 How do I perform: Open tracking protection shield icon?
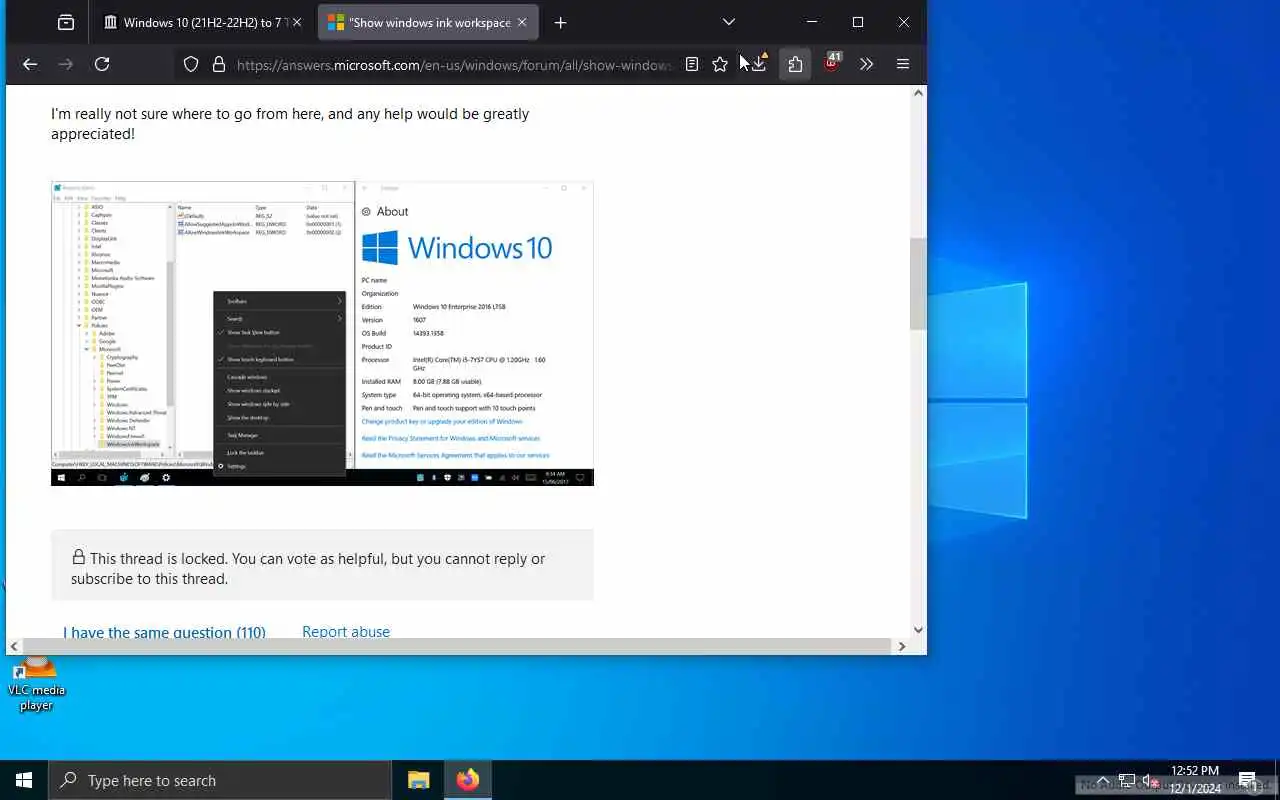[x=191, y=64]
